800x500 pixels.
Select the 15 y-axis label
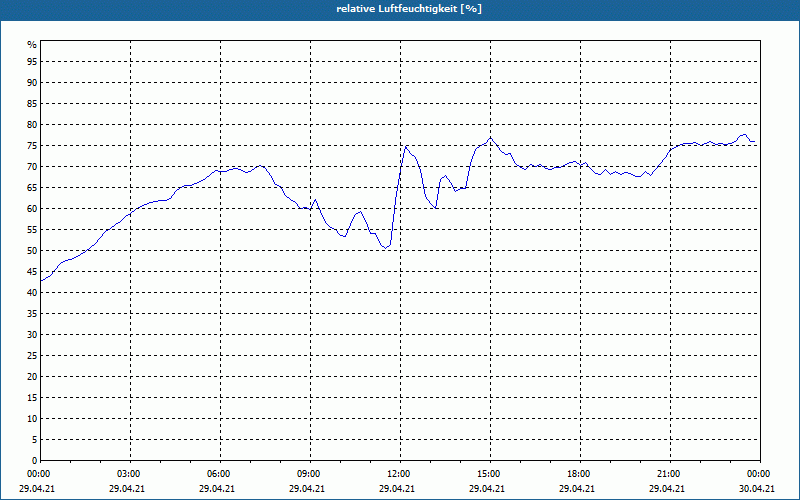[x=32, y=397]
